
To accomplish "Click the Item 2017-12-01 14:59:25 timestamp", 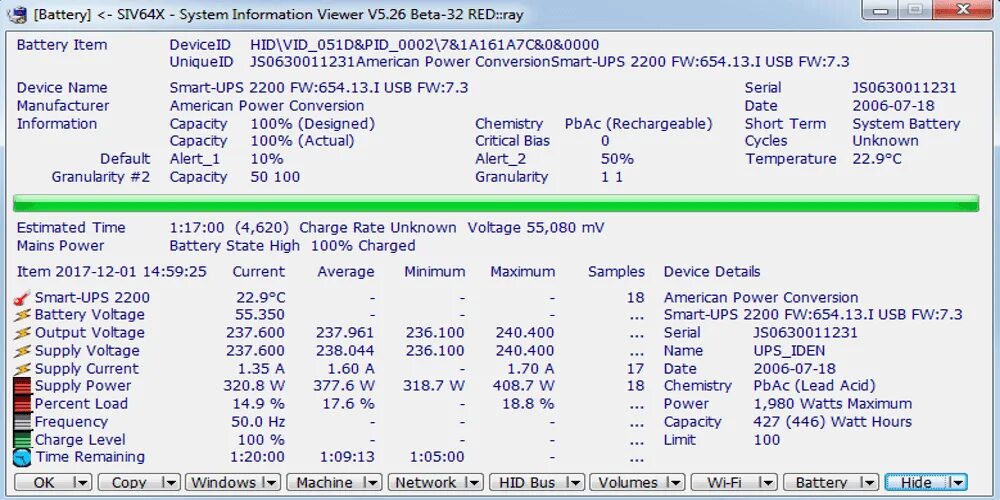I will click(x=112, y=272).
